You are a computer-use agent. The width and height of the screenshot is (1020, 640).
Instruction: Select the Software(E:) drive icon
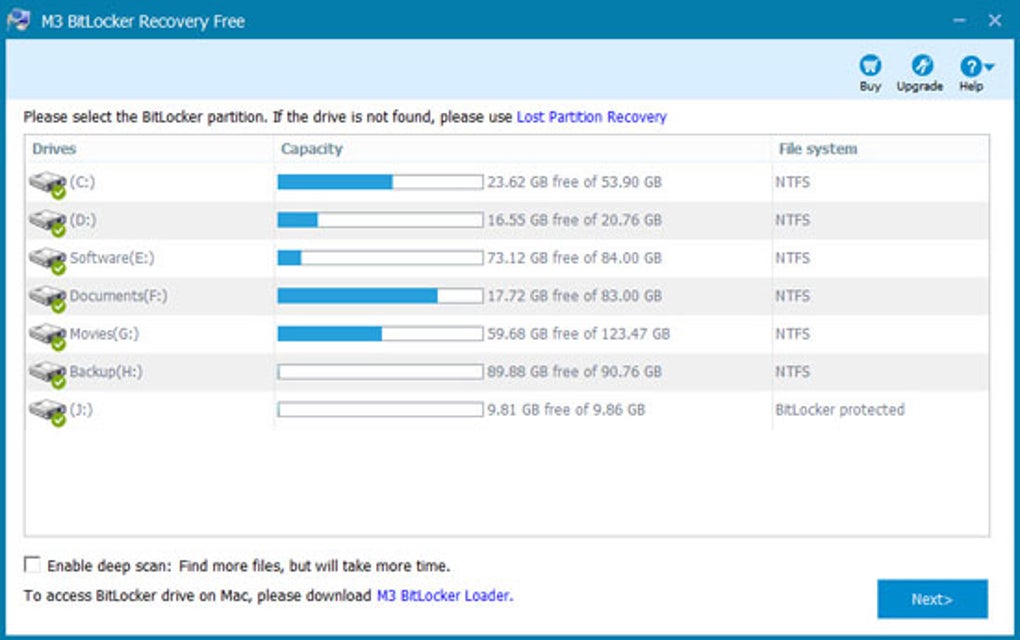click(x=48, y=260)
